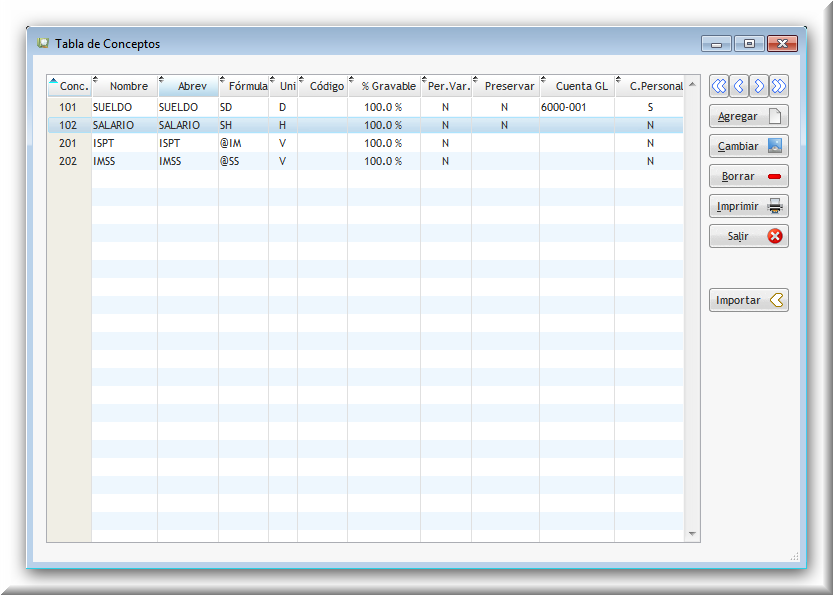Sort by the Per.Var. column header
Viewport: 833px width, 595px height.
446,86
